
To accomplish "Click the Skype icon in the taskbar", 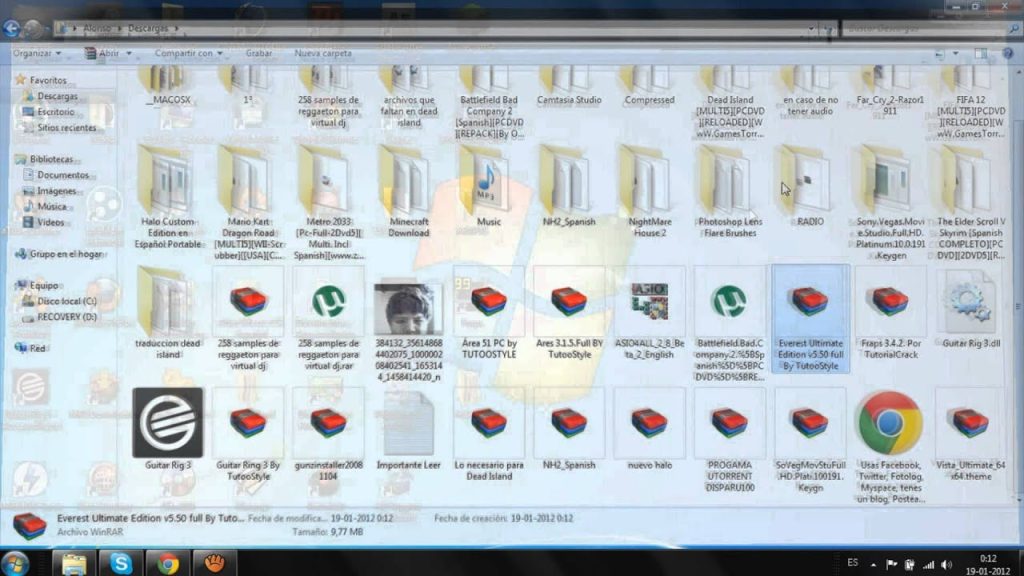I will tap(121, 562).
